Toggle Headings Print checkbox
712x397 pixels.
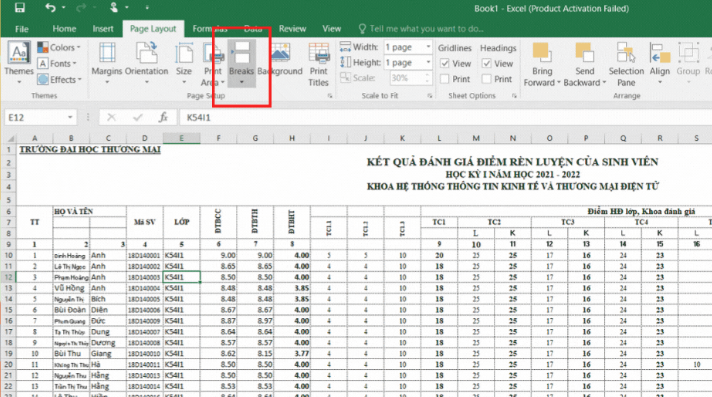486,79
